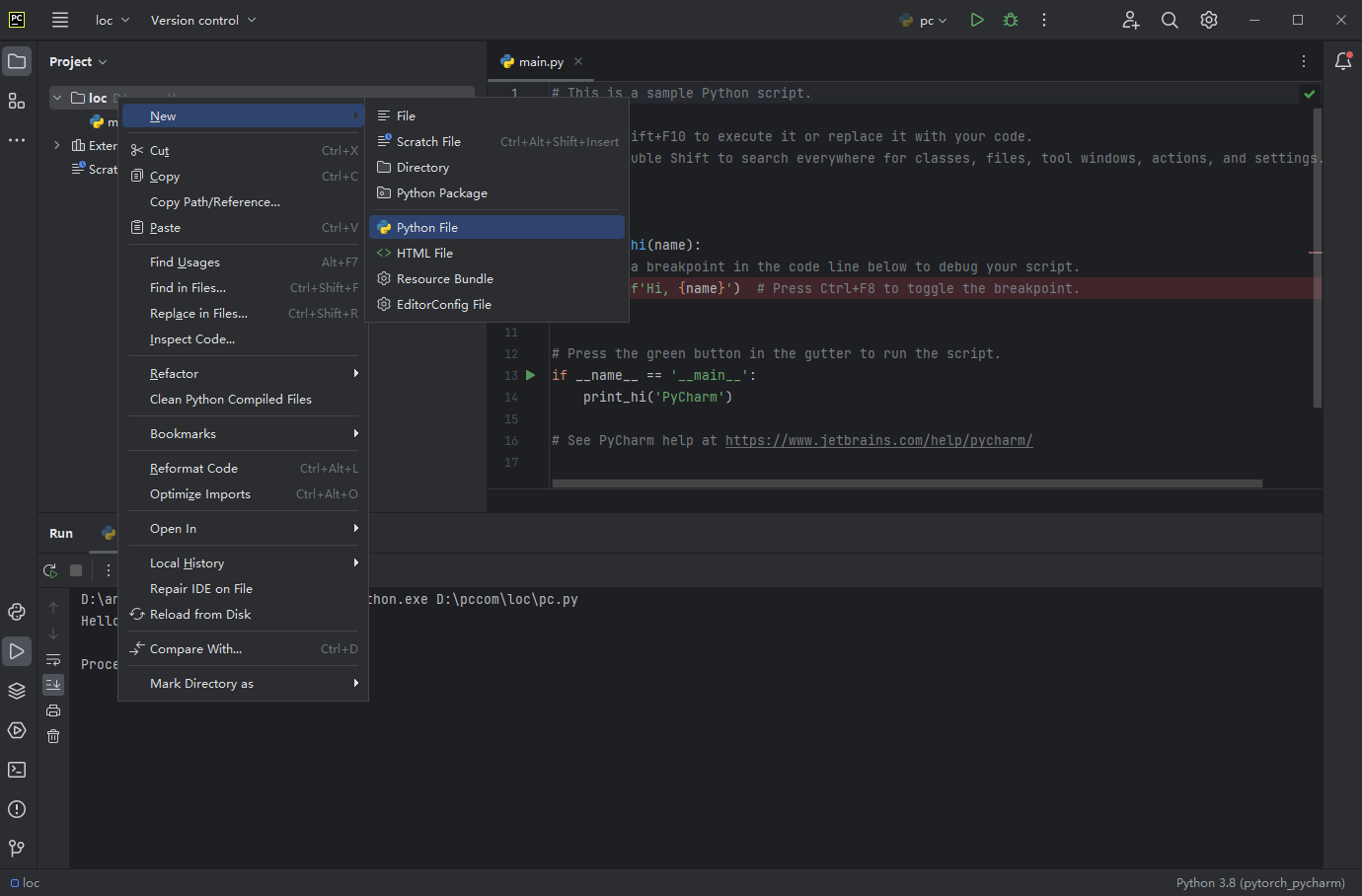Click the editor horizontal scrollbar
Screen dimensions: 1362x896
coord(907,484)
